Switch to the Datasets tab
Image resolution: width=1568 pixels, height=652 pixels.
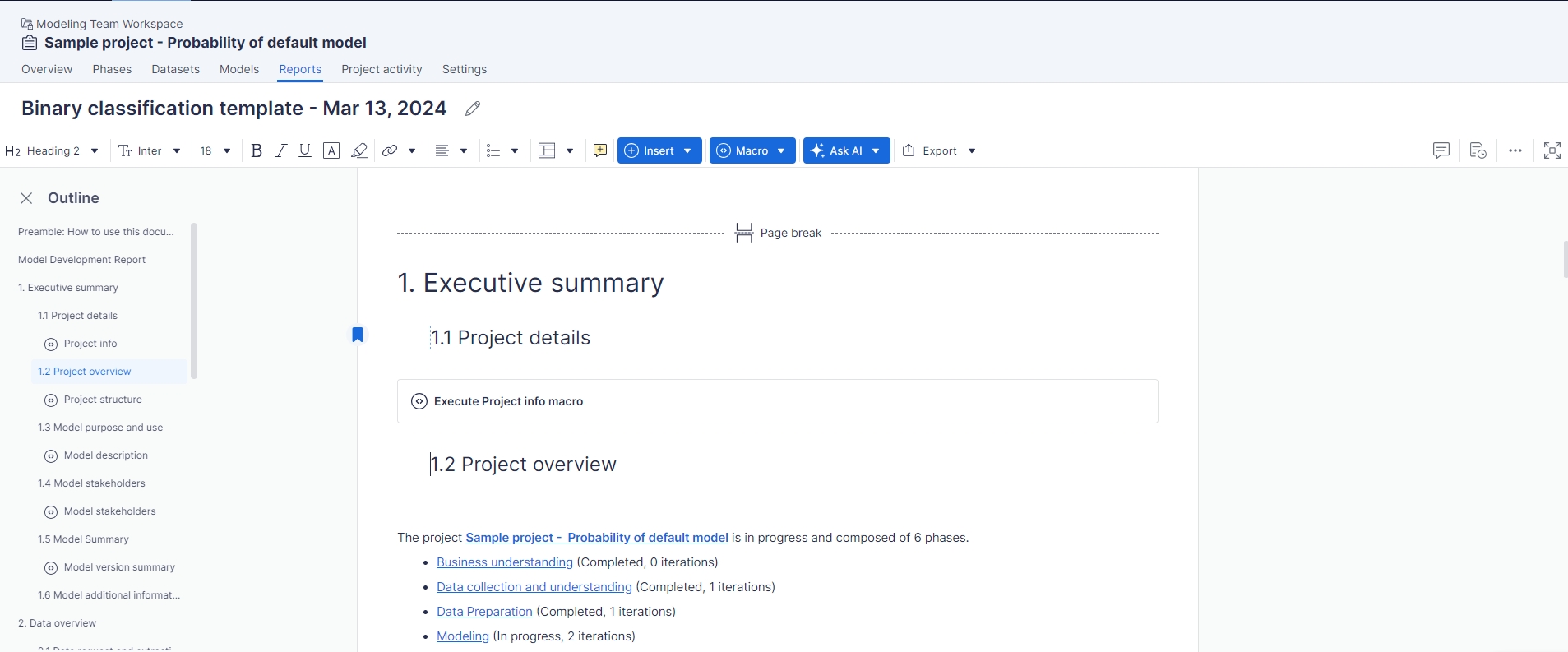pos(175,69)
